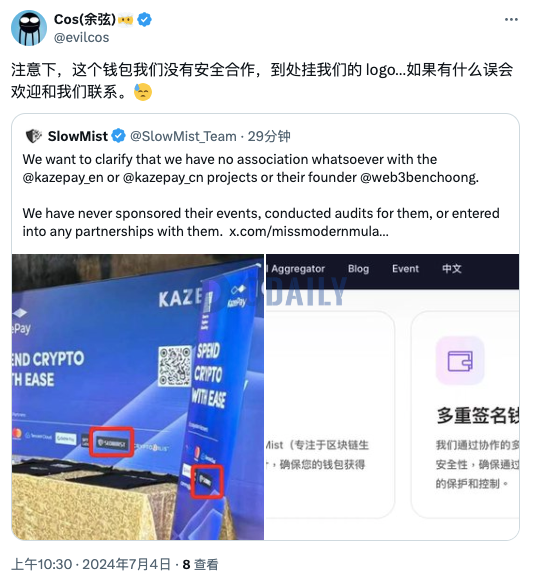The width and height of the screenshot is (534, 584).
Task: Click the Cos(余弦) display name
Action: point(85,19)
